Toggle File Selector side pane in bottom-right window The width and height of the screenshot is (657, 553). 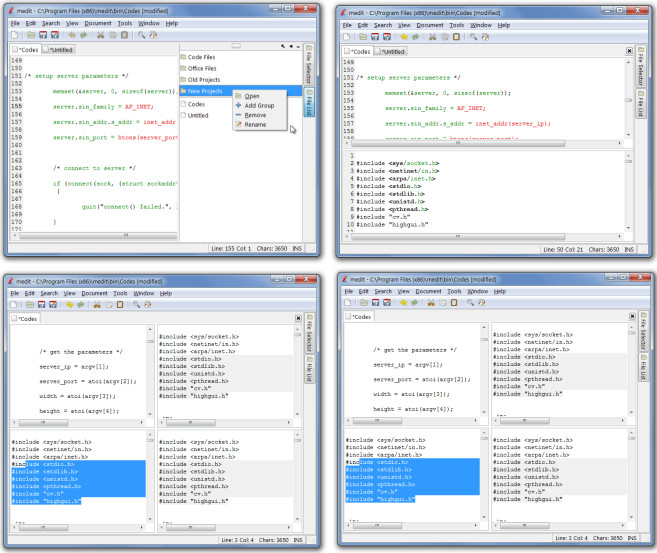click(643, 331)
